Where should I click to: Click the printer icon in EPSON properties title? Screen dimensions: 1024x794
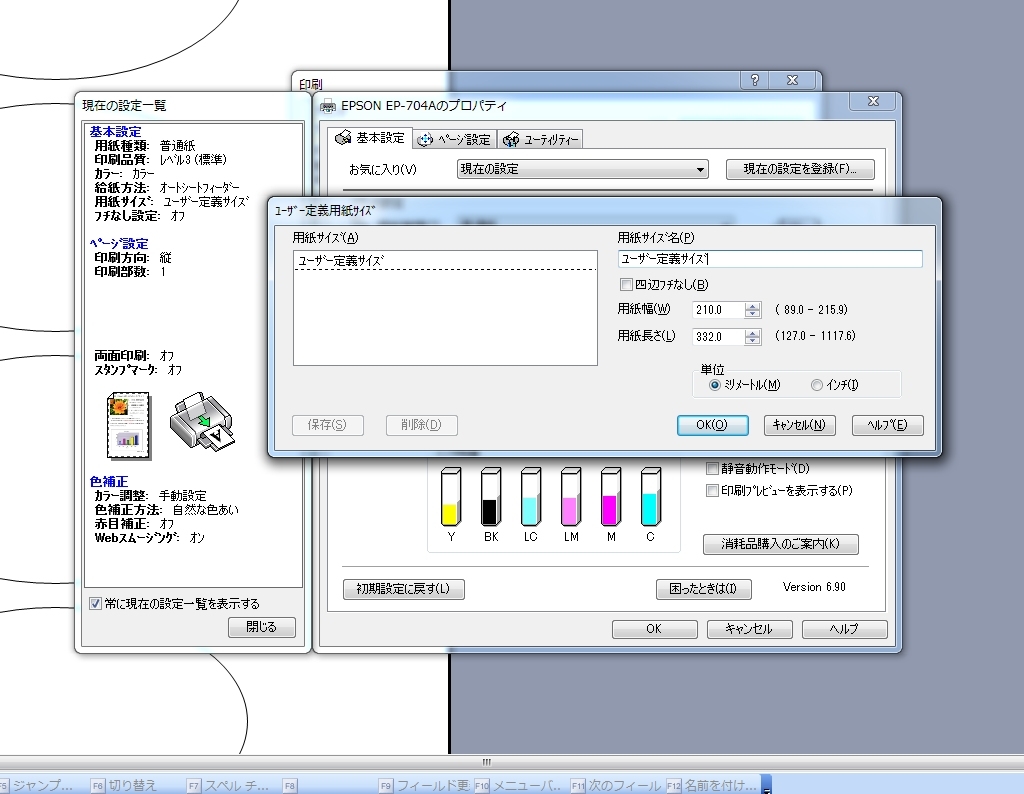[328, 106]
